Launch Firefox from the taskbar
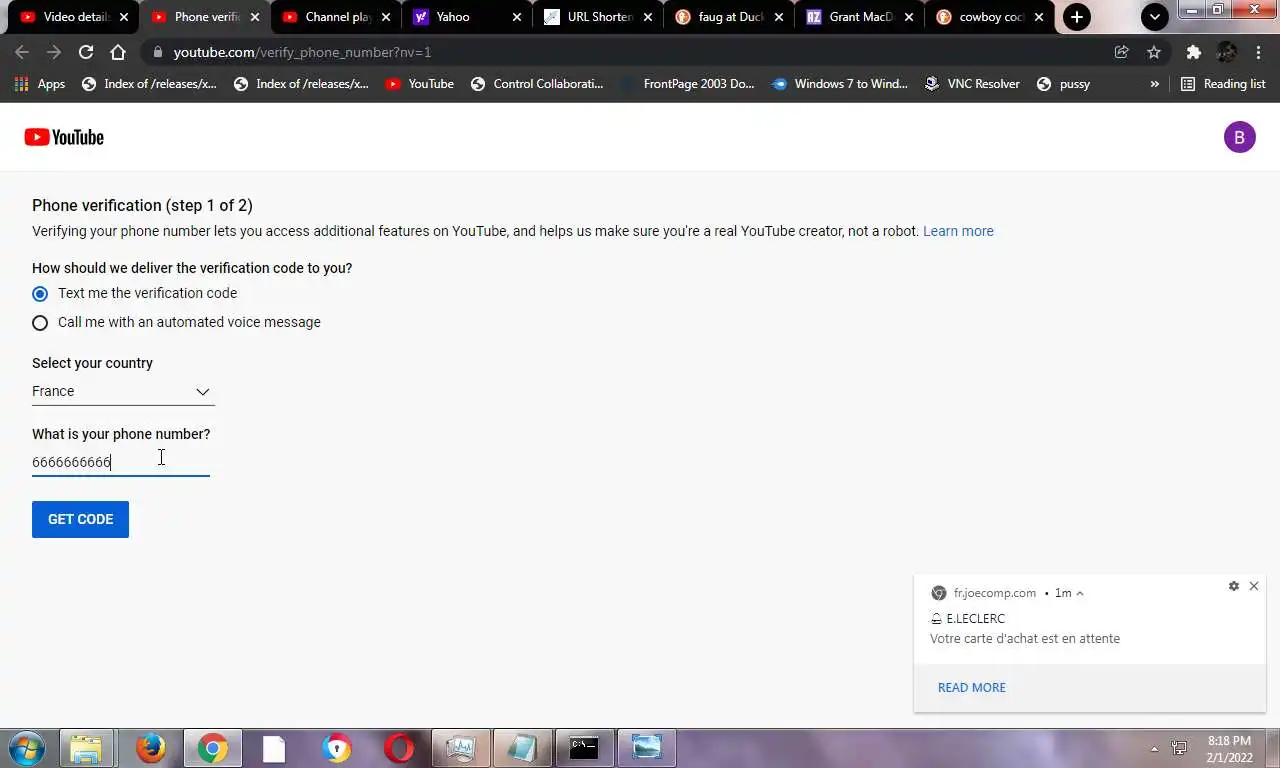Viewport: 1280px width, 768px height. (x=151, y=748)
